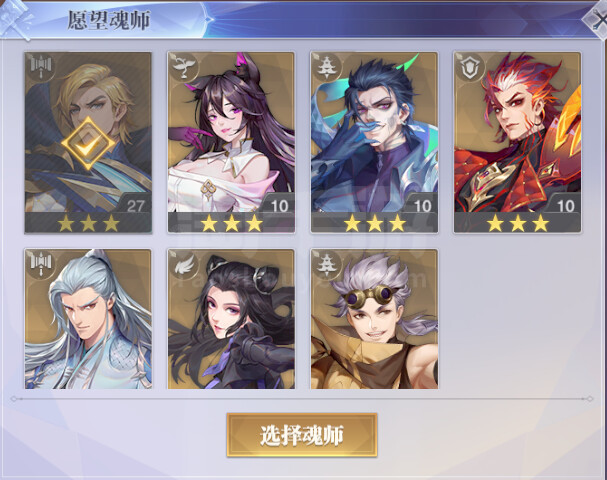The width and height of the screenshot is (607, 480).
Task: Click the shield class icon on red-haired card
Action: tap(470, 67)
